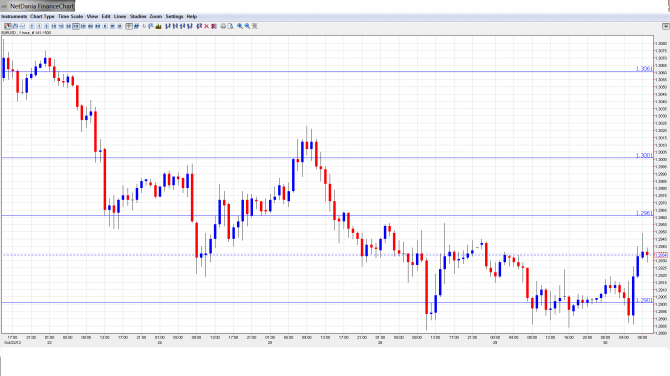
Task: Select the 1.2961 horizontal line label
Action: coord(644,213)
